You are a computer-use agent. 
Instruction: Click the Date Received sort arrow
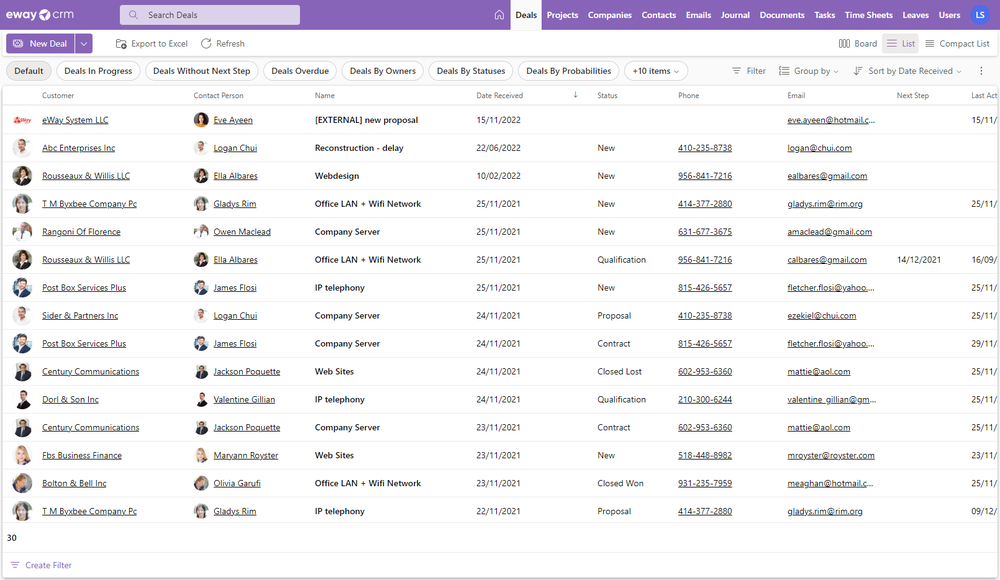tap(575, 94)
